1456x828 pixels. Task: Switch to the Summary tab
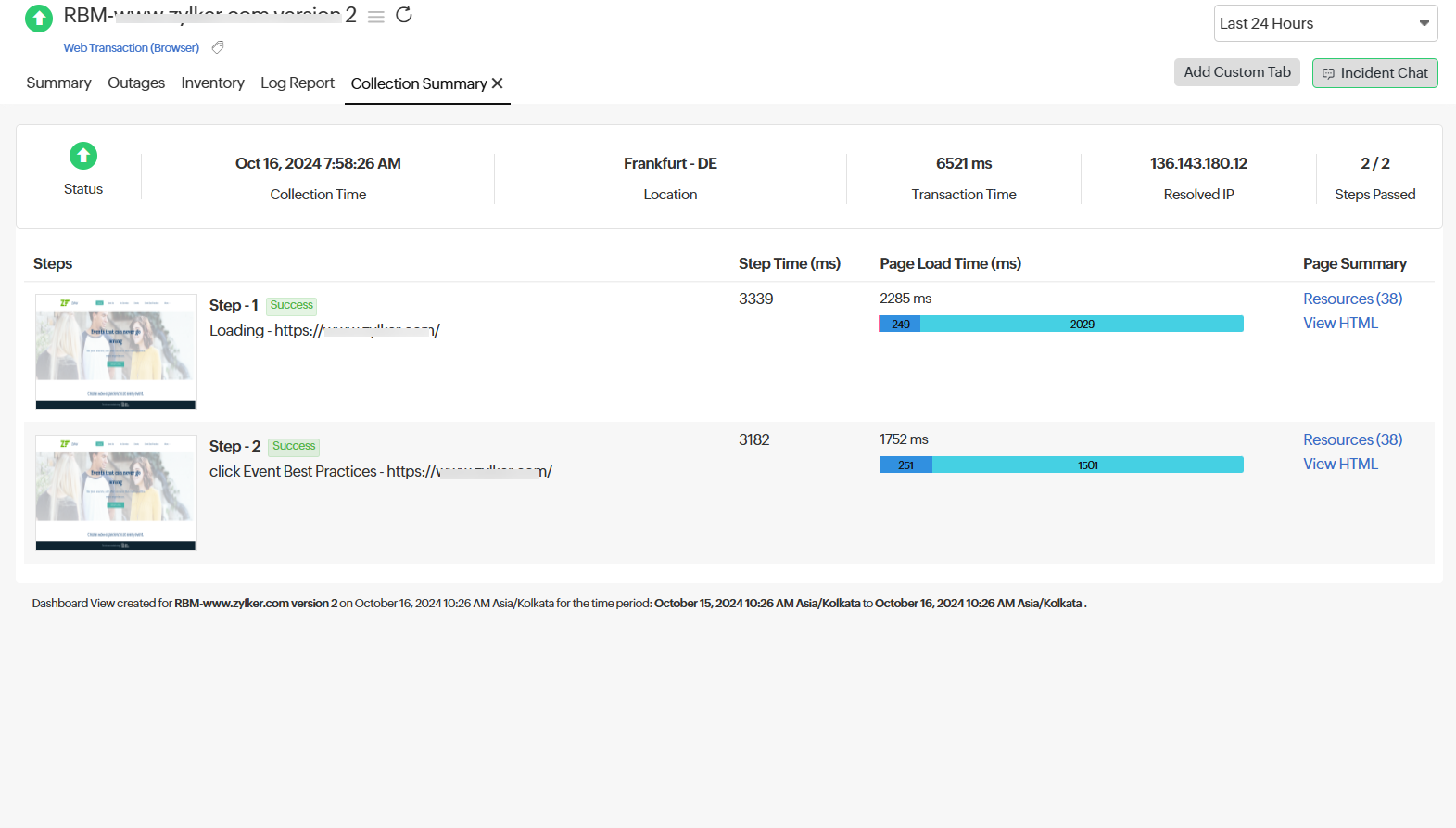pyautogui.click(x=58, y=83)
